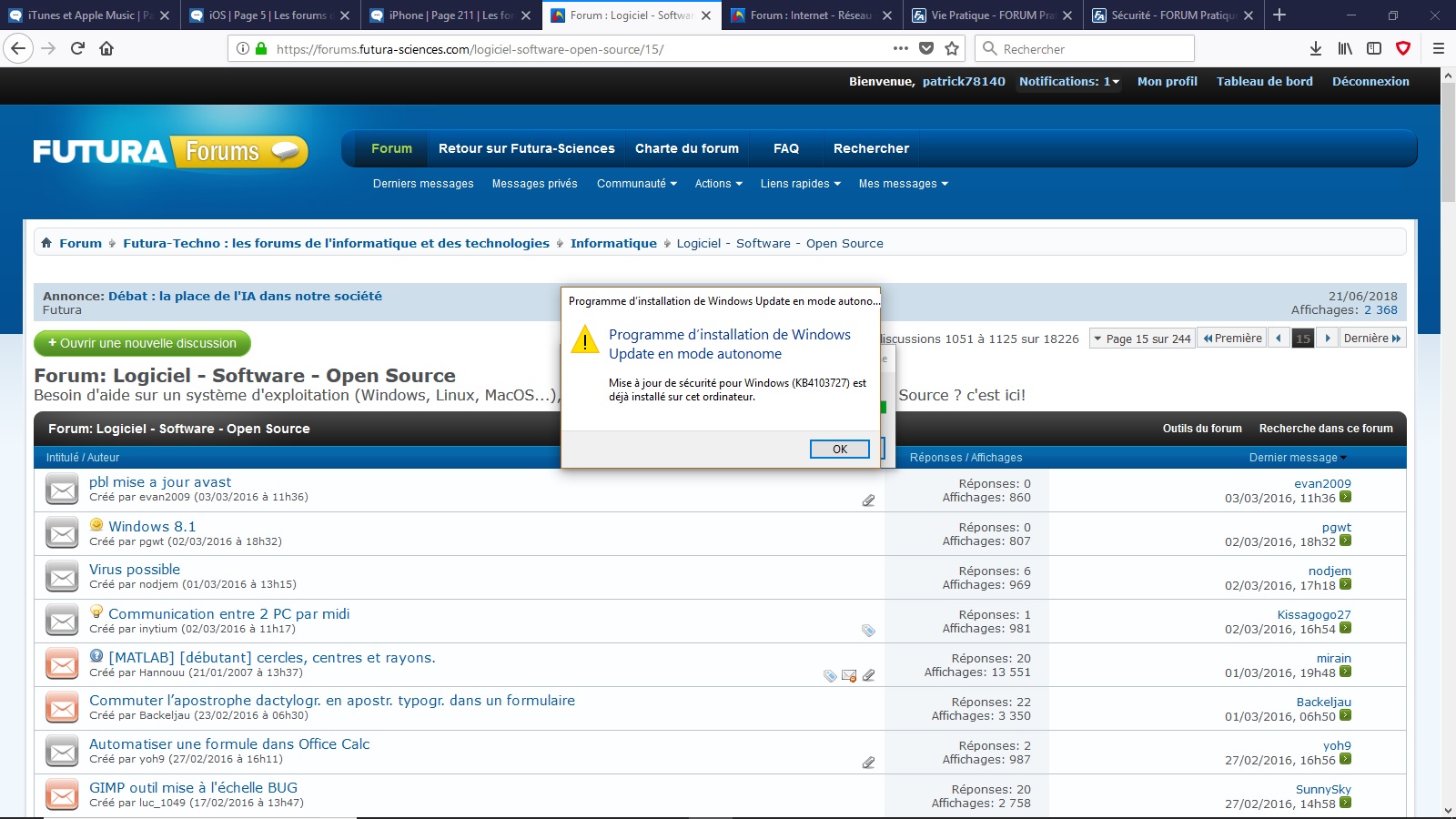Show the Firefox sidebars
This screenshot has height=819, width=1456.
pos(1374,48)
